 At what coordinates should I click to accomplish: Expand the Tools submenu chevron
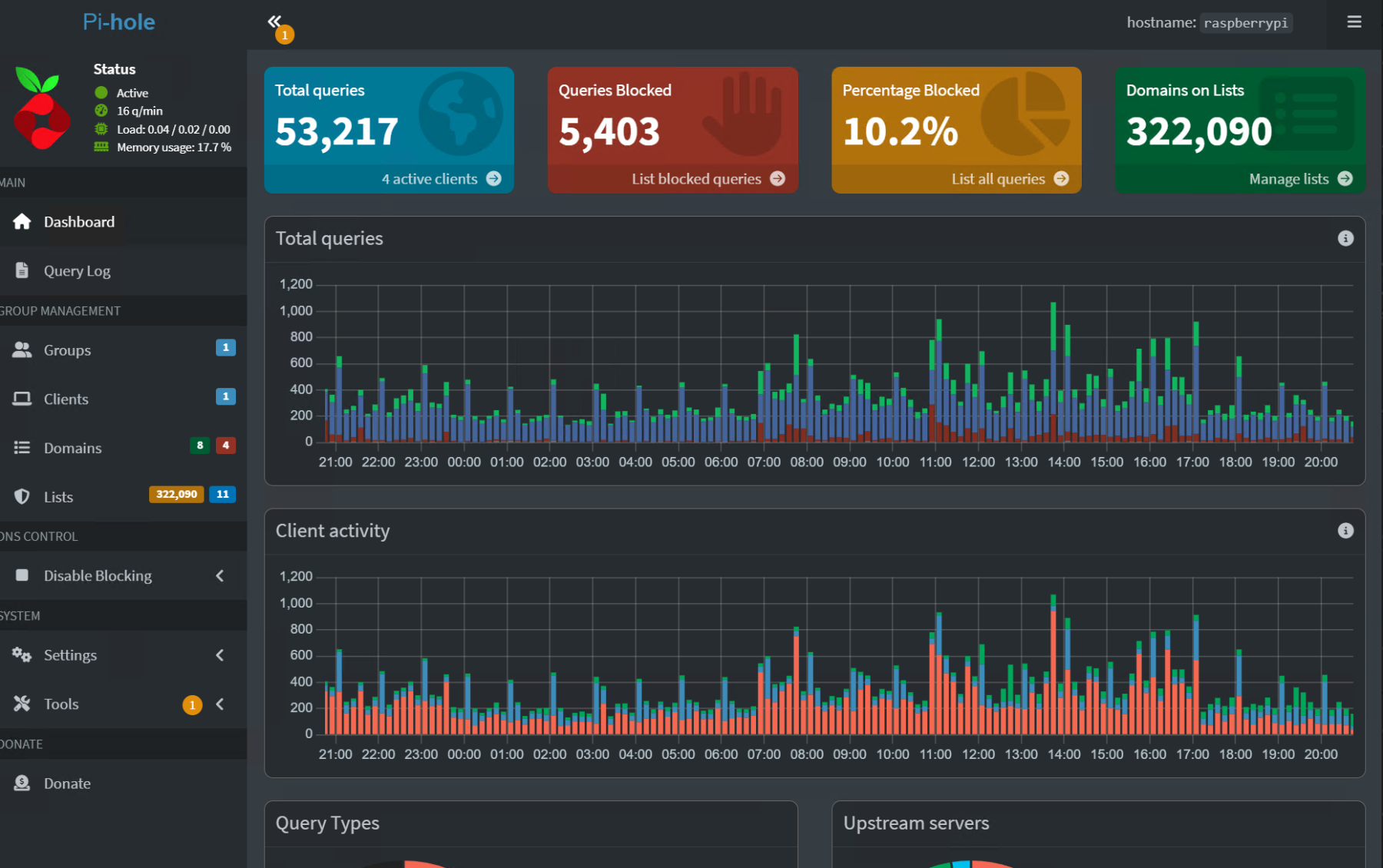point(220,704)
